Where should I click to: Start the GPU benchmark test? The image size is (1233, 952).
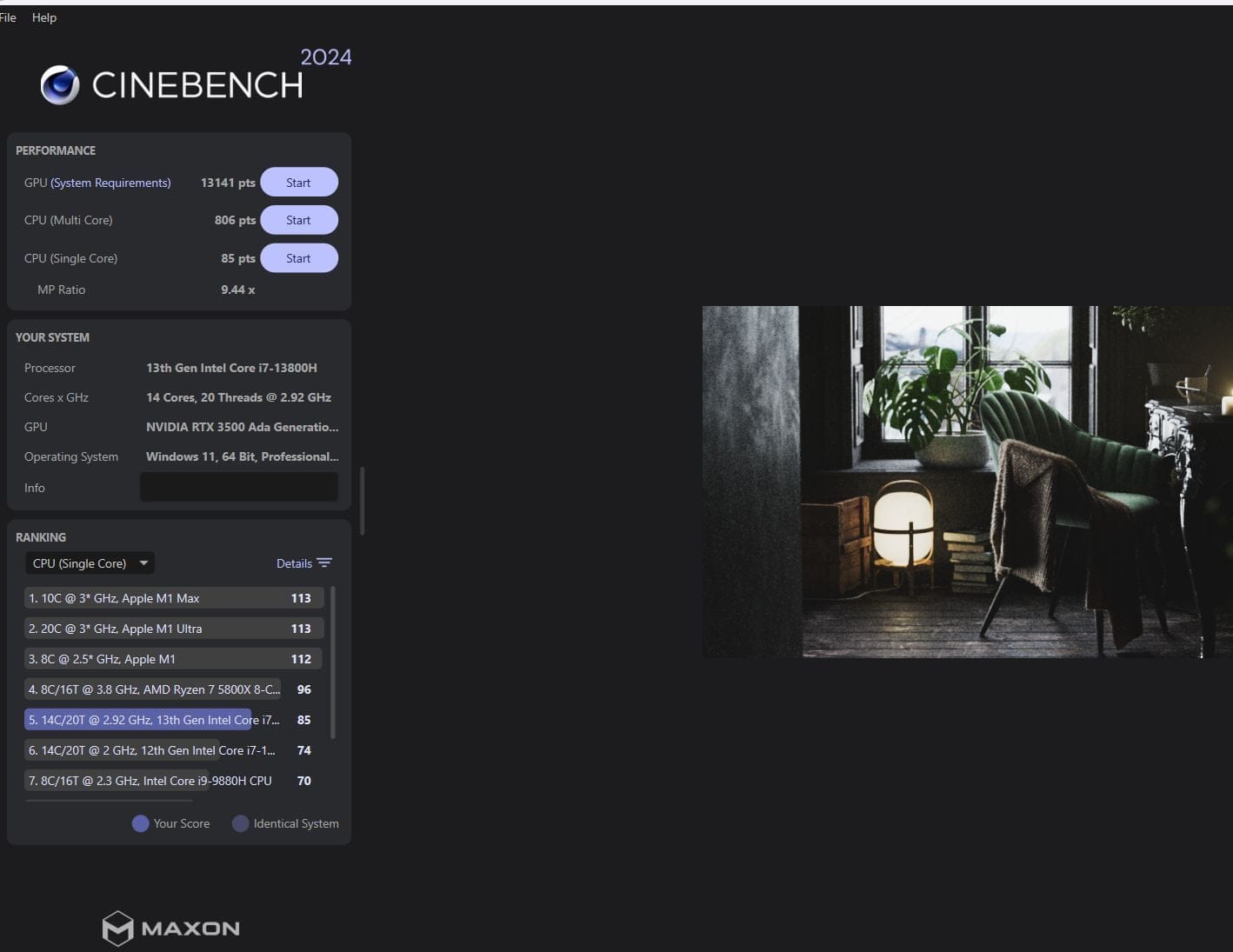tap(299, 183)
